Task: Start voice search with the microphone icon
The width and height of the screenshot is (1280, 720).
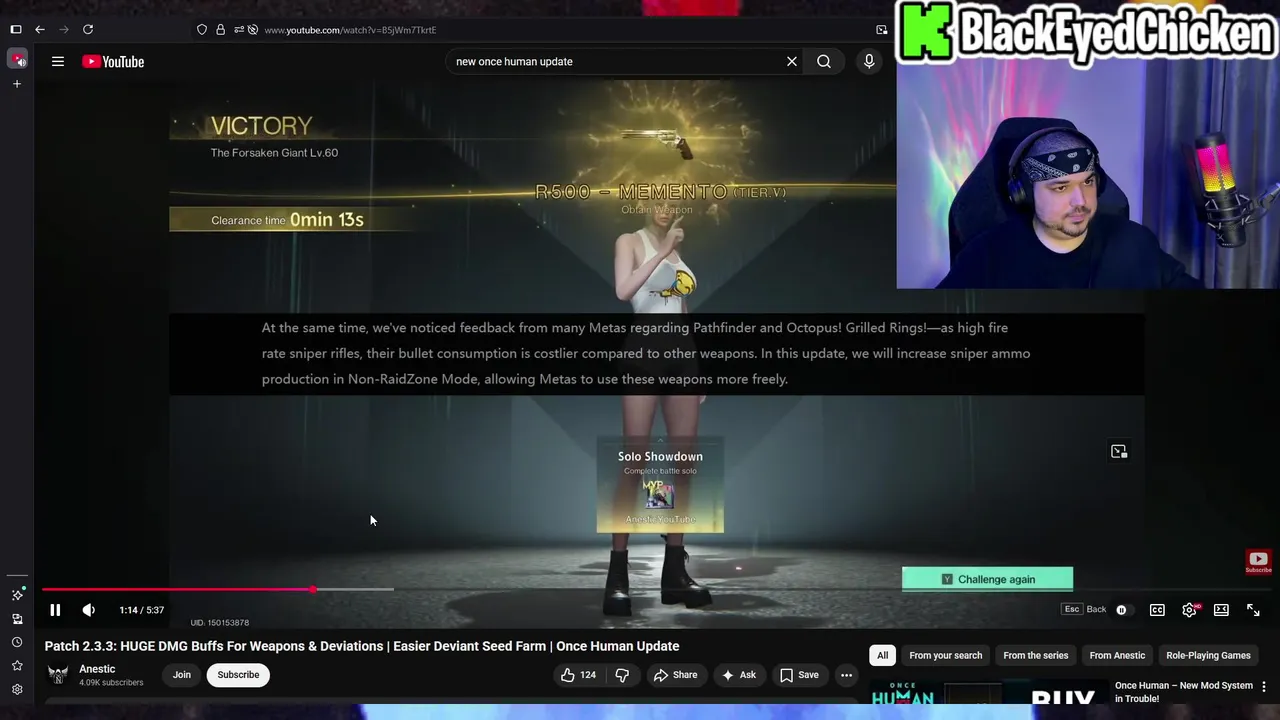Action: (869, 62)
